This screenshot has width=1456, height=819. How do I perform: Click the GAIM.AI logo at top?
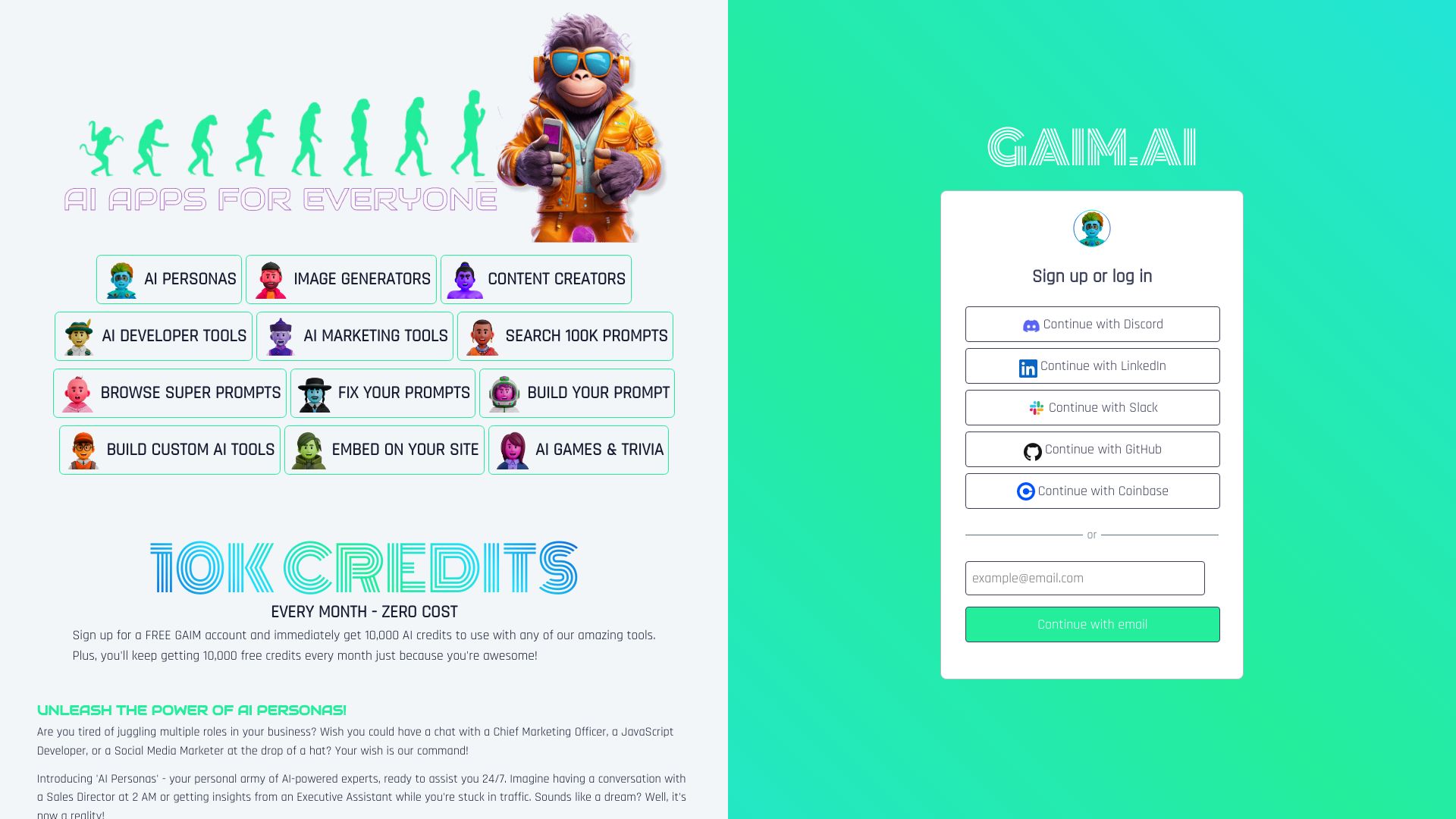click(x=1091, y=147)
